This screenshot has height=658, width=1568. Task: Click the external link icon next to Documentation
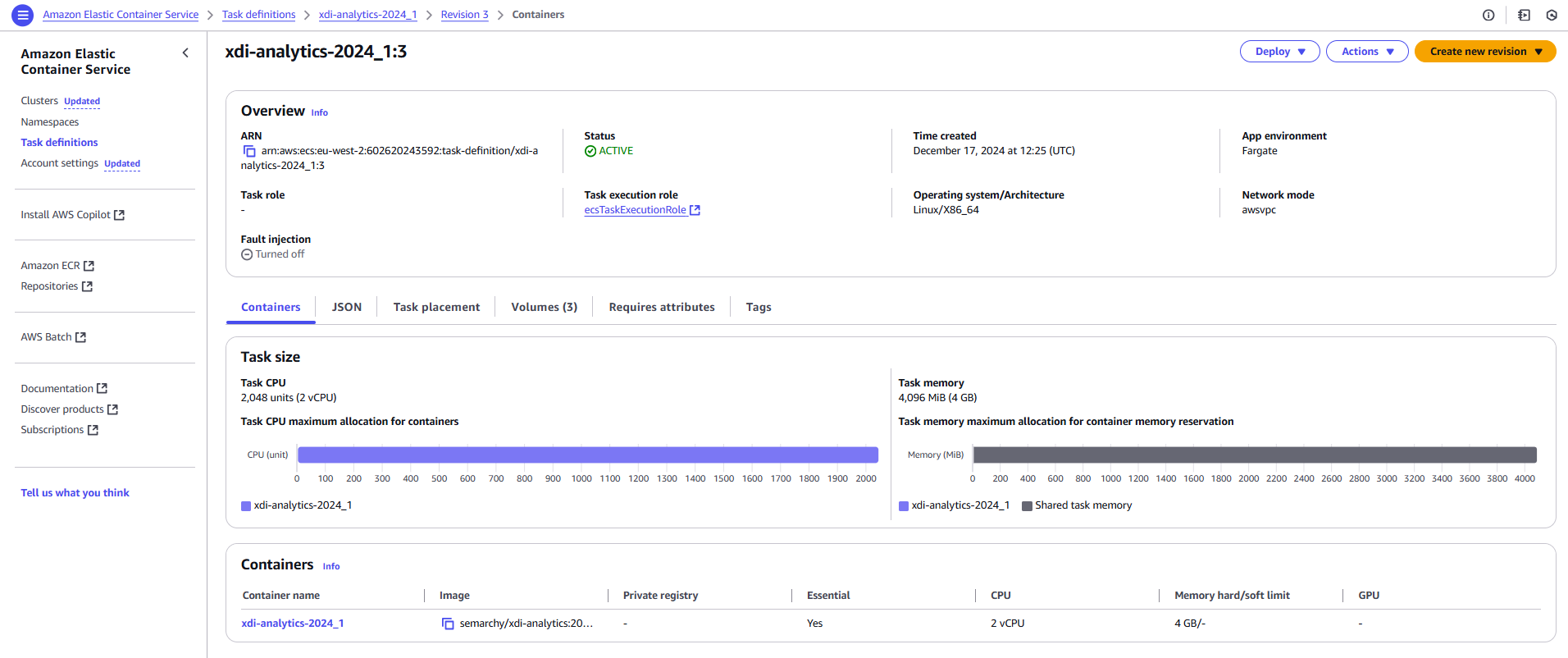(x=102, y=389)
